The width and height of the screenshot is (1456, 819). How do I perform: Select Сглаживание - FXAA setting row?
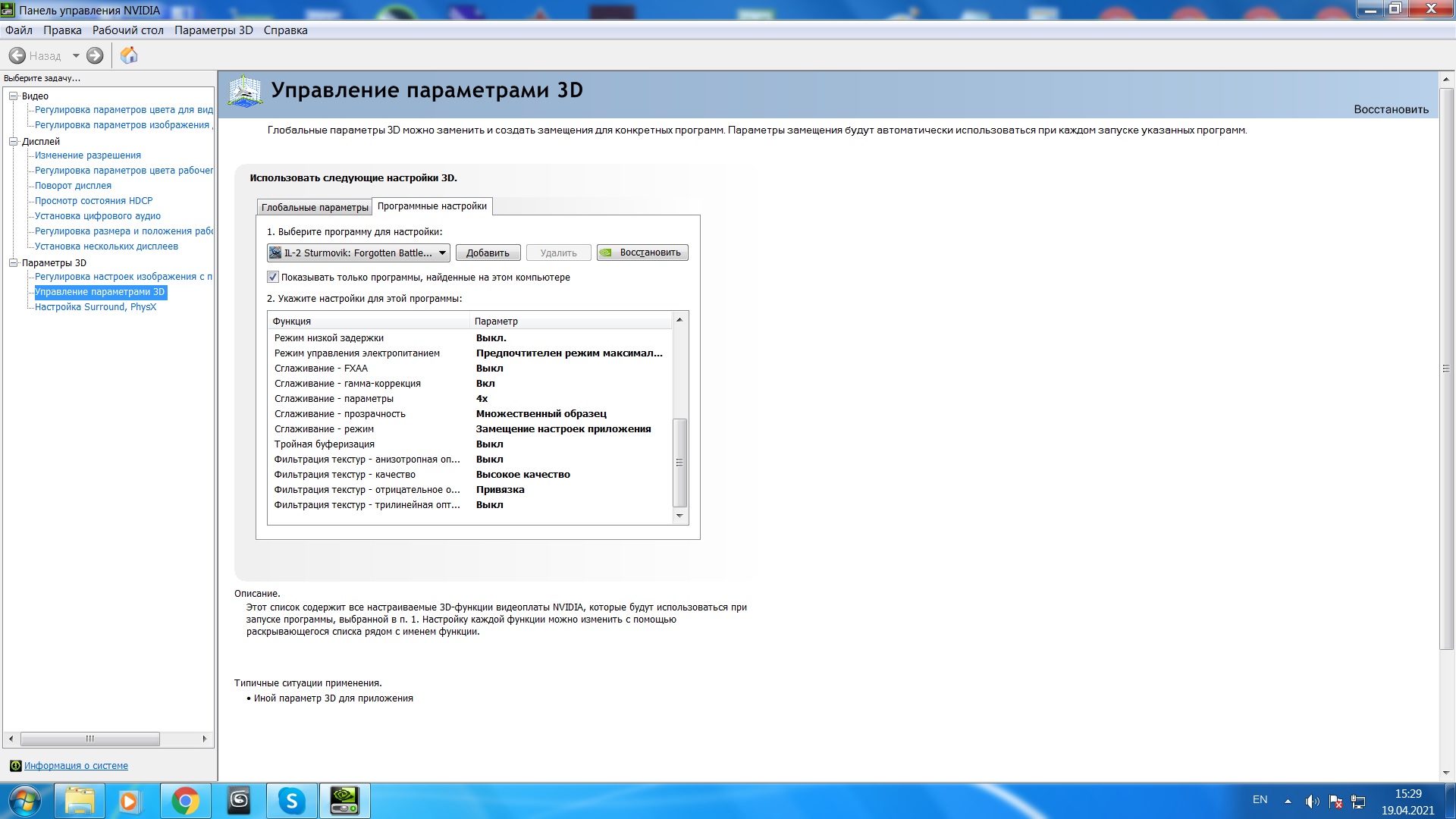[x=469, y=369]
